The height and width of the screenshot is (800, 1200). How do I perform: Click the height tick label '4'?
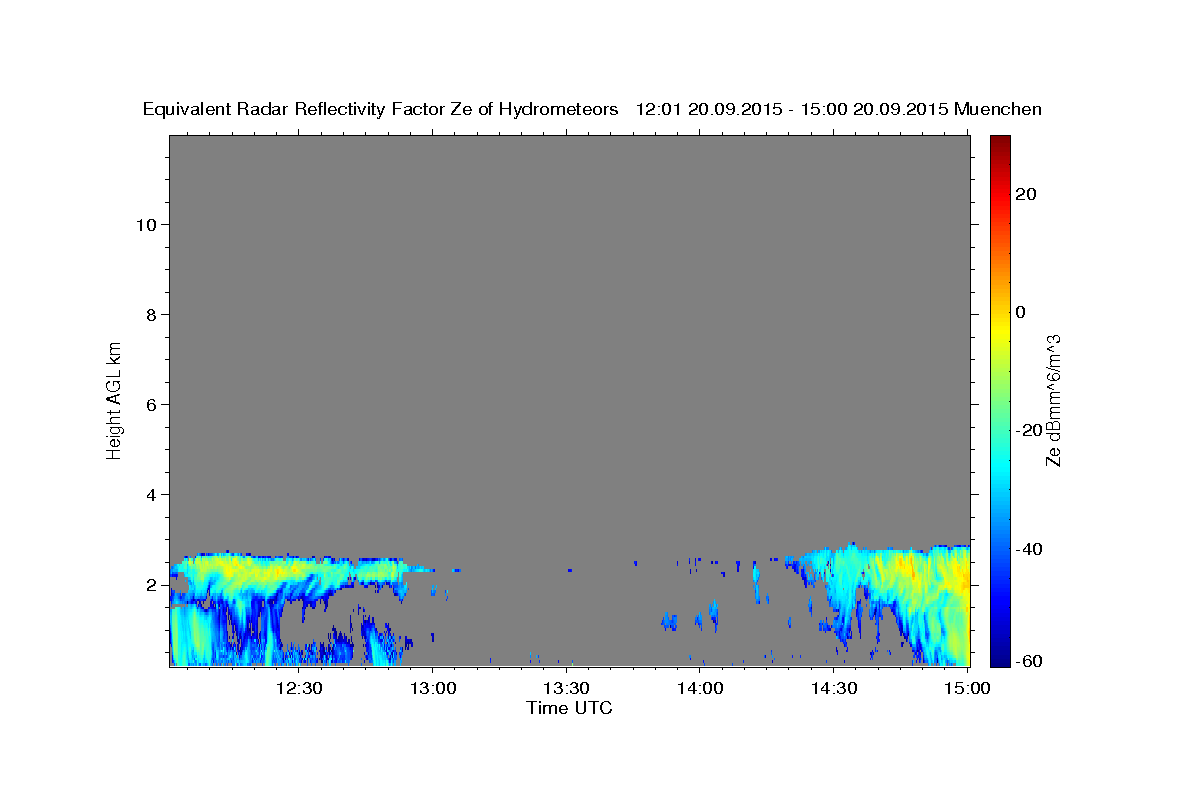[x=151, y=494]
